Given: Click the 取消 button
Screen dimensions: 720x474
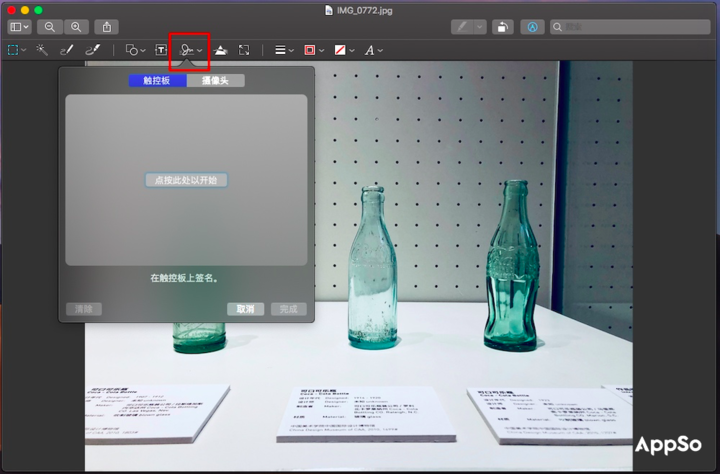Looking at the screenshot, I should click(x=246, y=309).
